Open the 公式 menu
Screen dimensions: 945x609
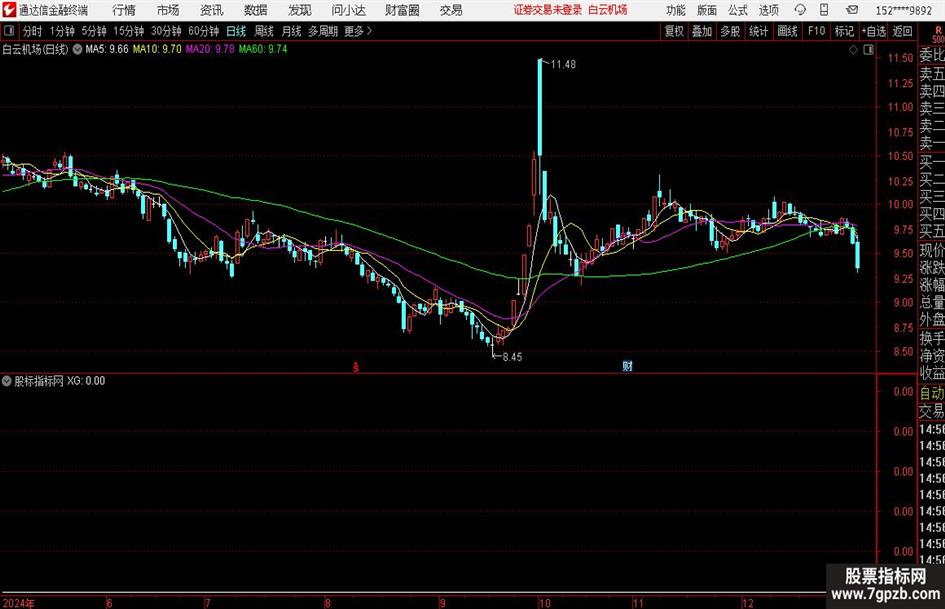(x=738, y=10)
